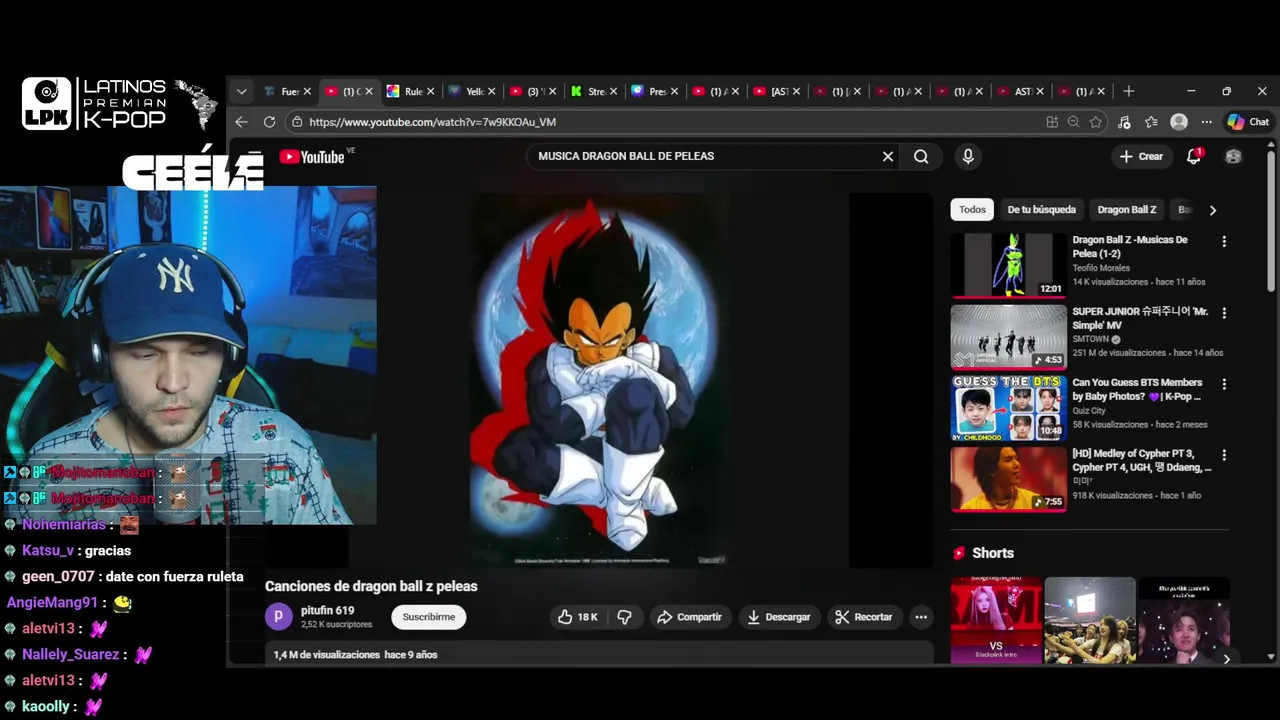Open Medley of Cypher PT 3 thumbnail
The width and height of the screenshot is (1280, 720).
pos(1008,479)
